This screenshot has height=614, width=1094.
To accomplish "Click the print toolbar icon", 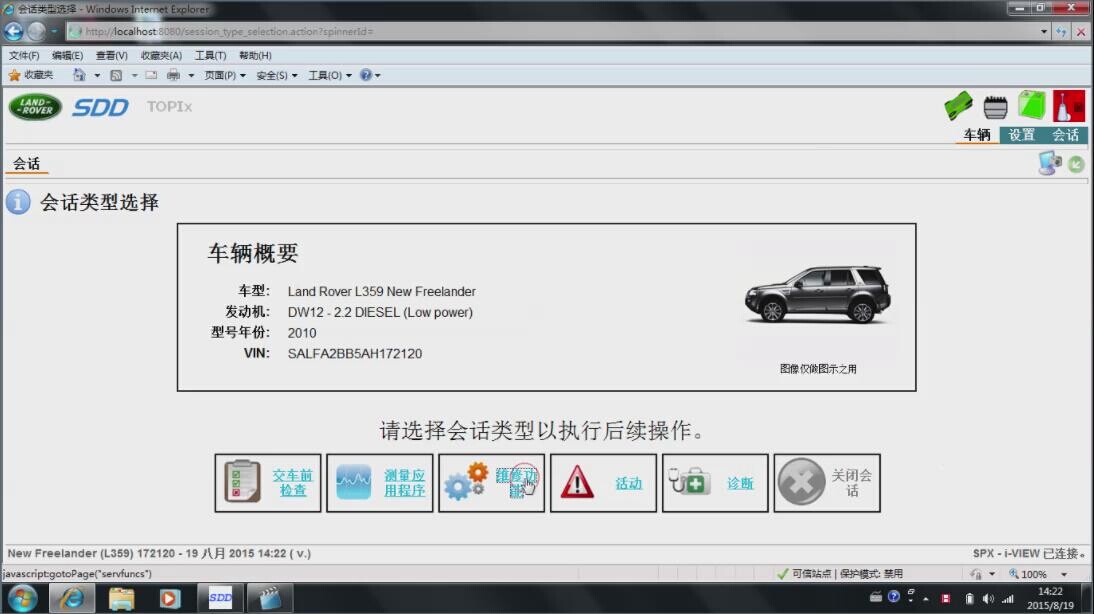I will click(x=173, y=75).
